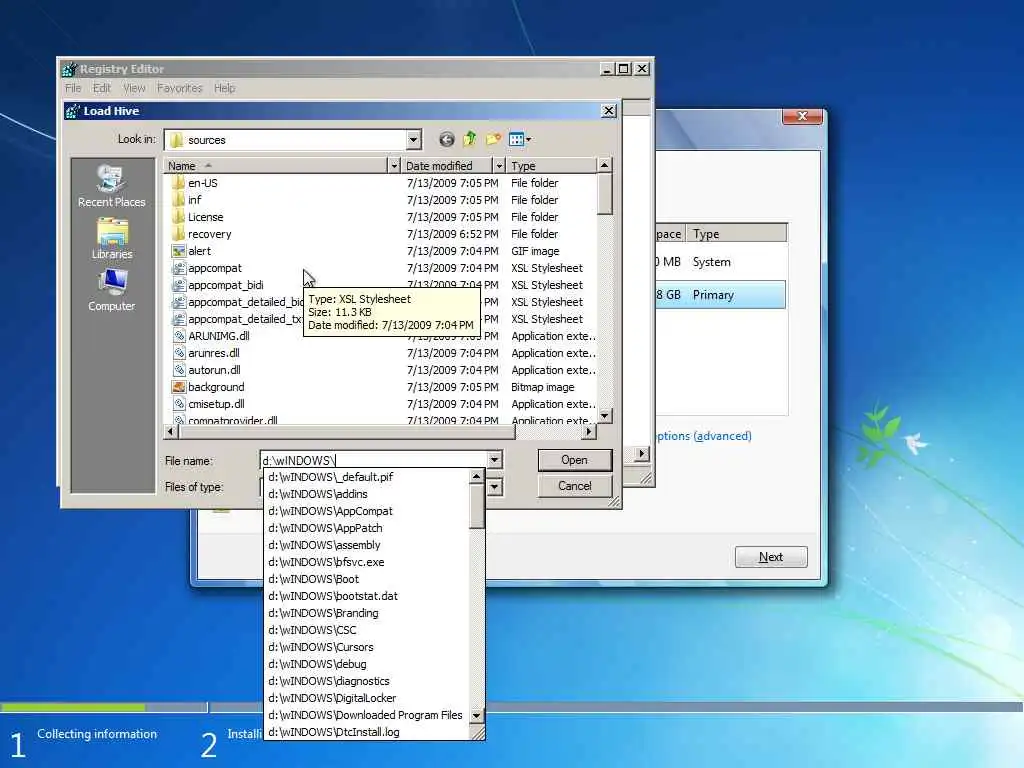Select the Primary partition row in setup
1024x768 pixels.
[720, 295]
